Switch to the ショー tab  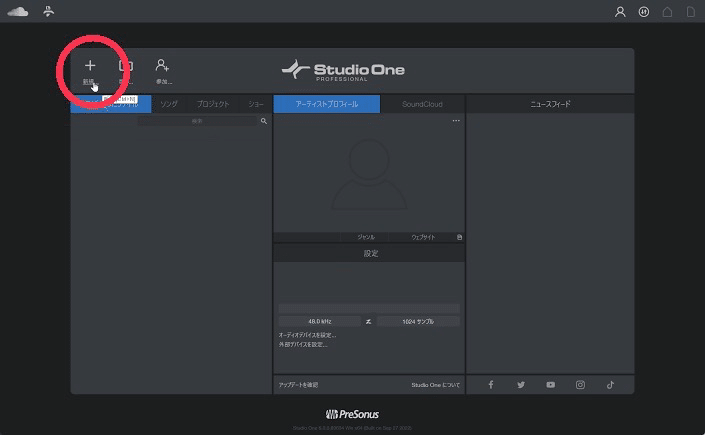(256, 104)
